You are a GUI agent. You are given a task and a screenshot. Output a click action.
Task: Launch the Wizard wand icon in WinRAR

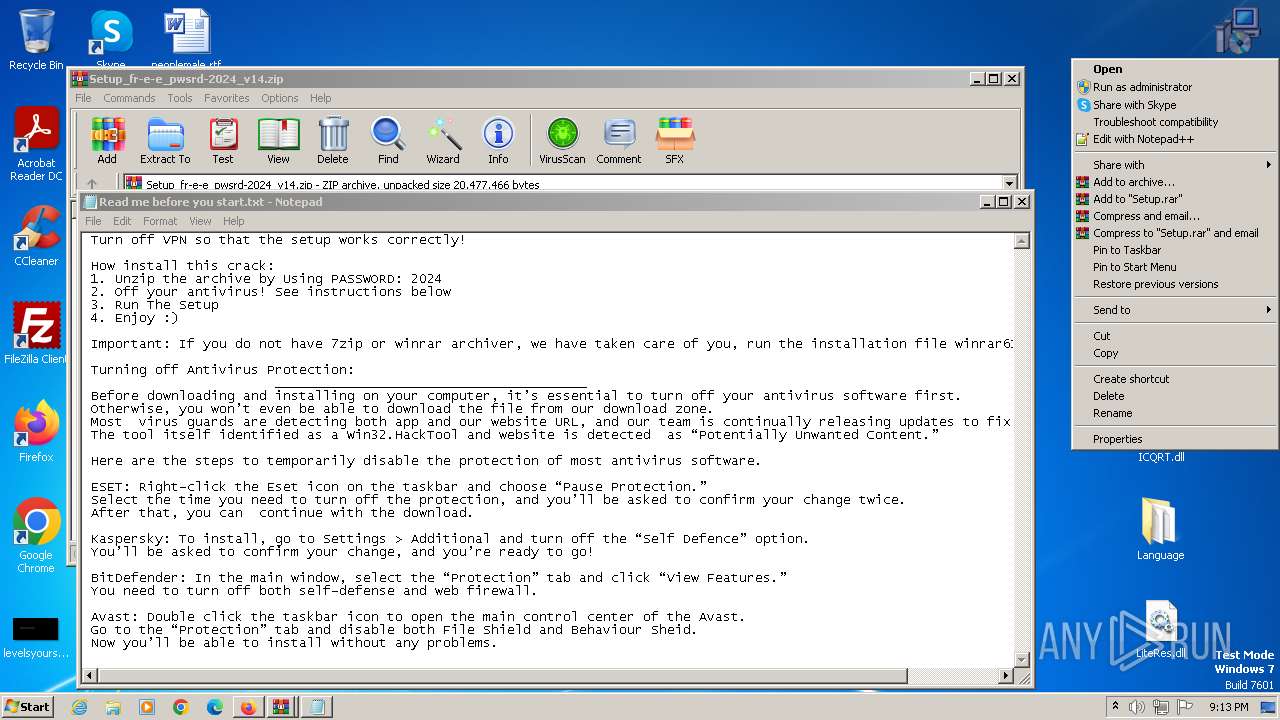pyautogui.click(x=443, y=140)
